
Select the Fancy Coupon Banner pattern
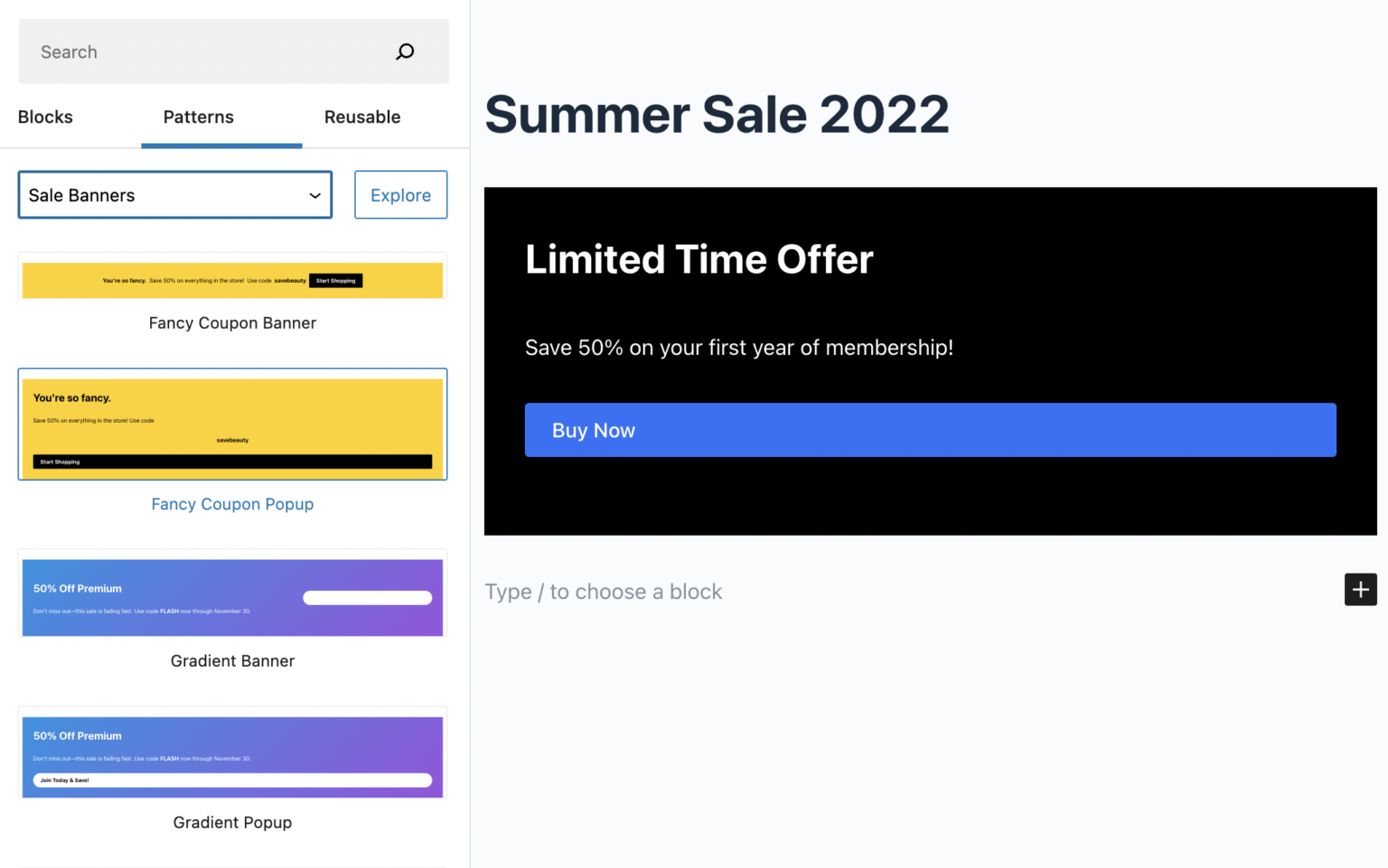tap(232, 280)
